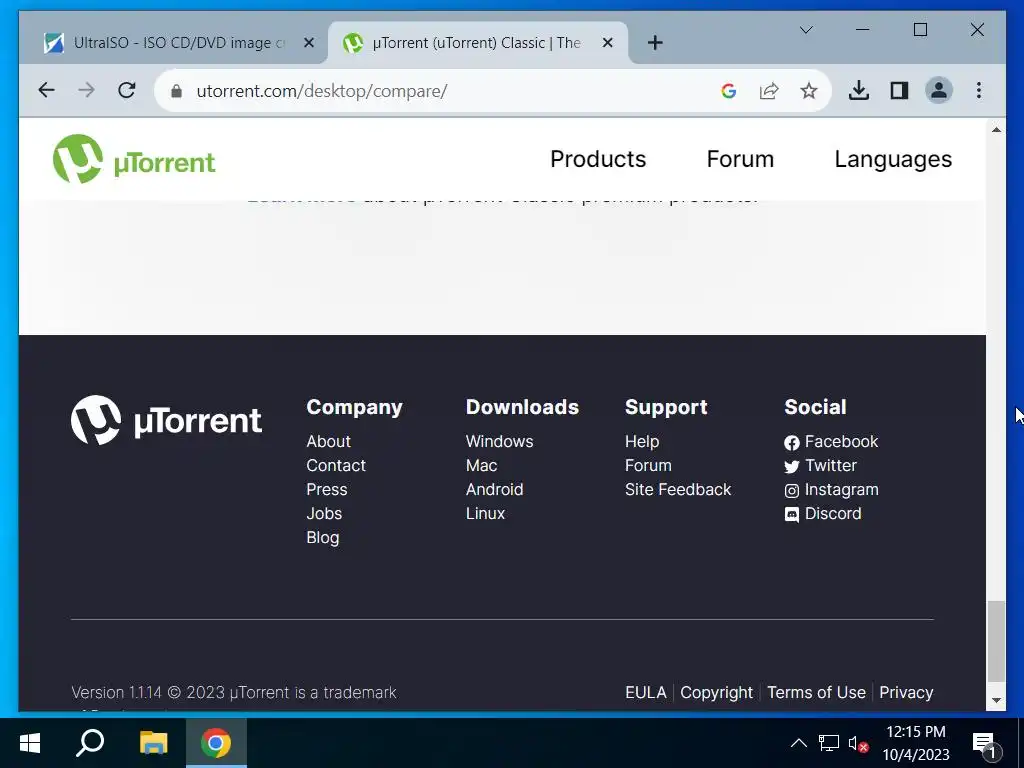Click the page scrollbar up arrow

click(996, 129)
